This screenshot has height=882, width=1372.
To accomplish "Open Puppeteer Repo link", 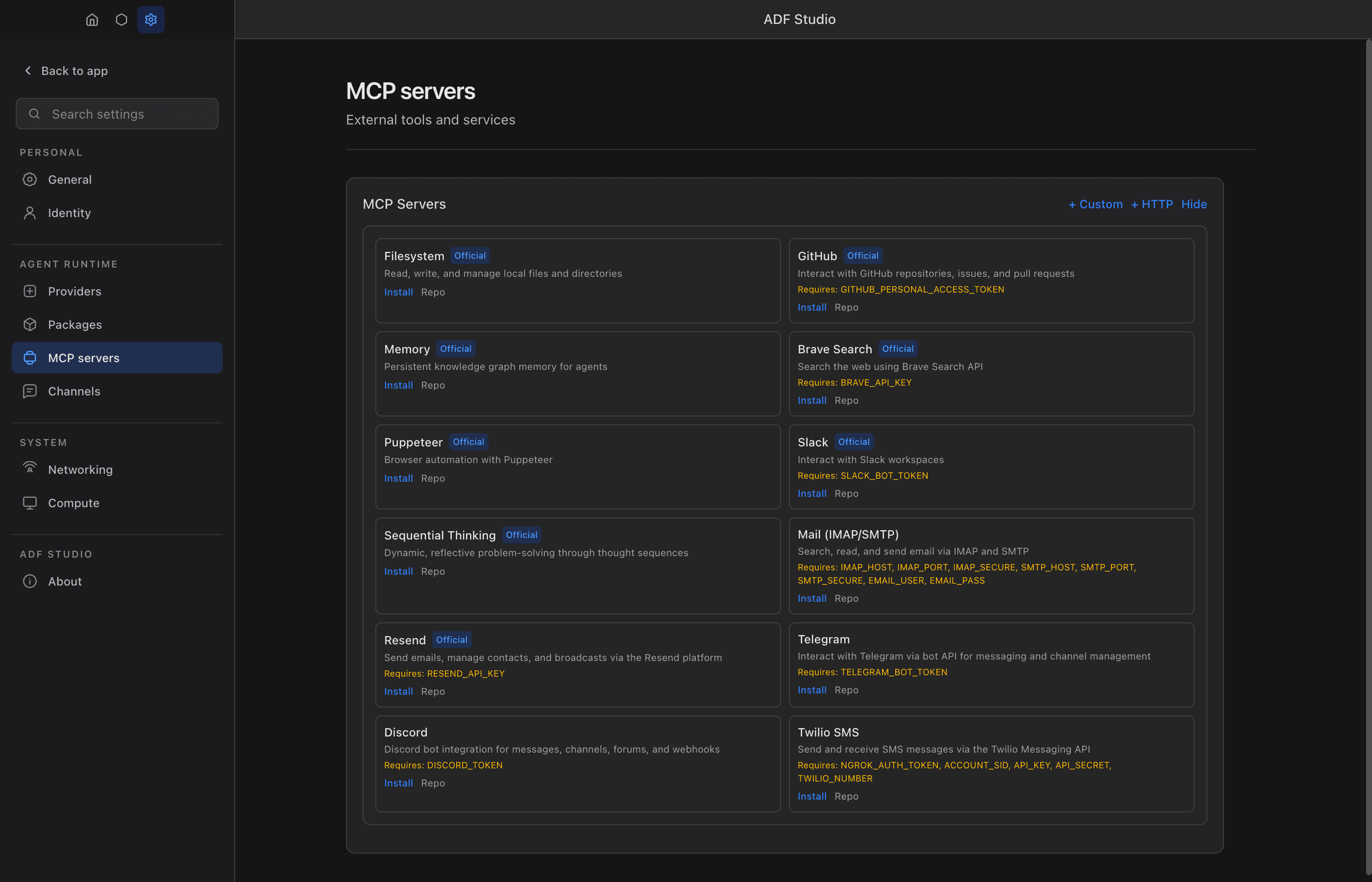I will [x=433, y=478].
